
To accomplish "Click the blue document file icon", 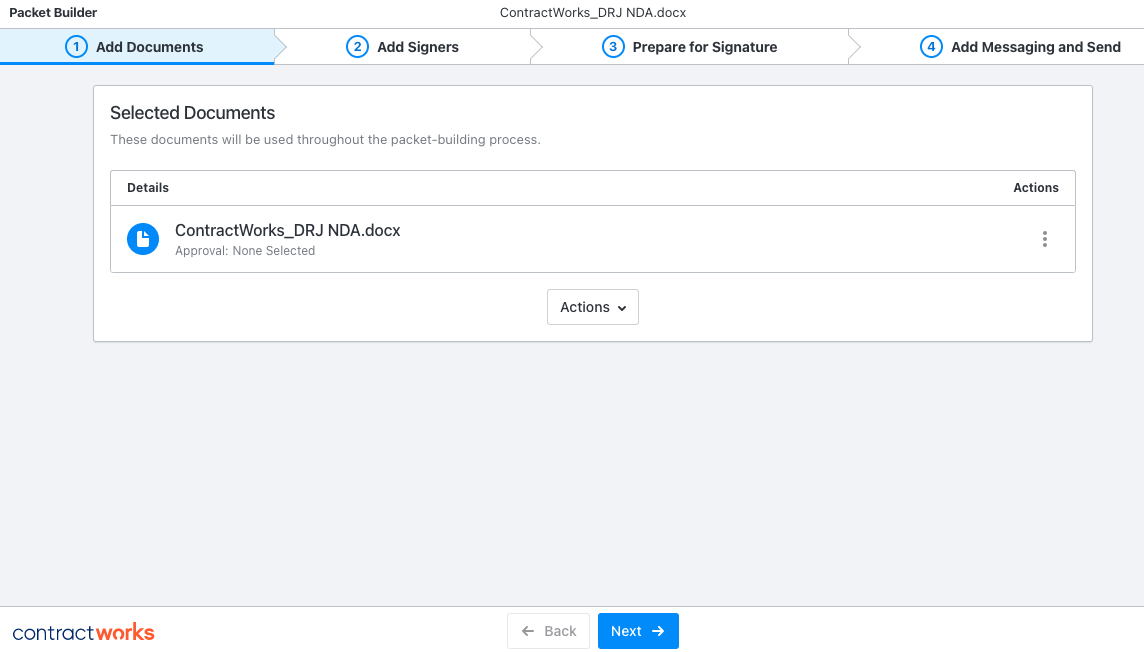I will point(143,239).
